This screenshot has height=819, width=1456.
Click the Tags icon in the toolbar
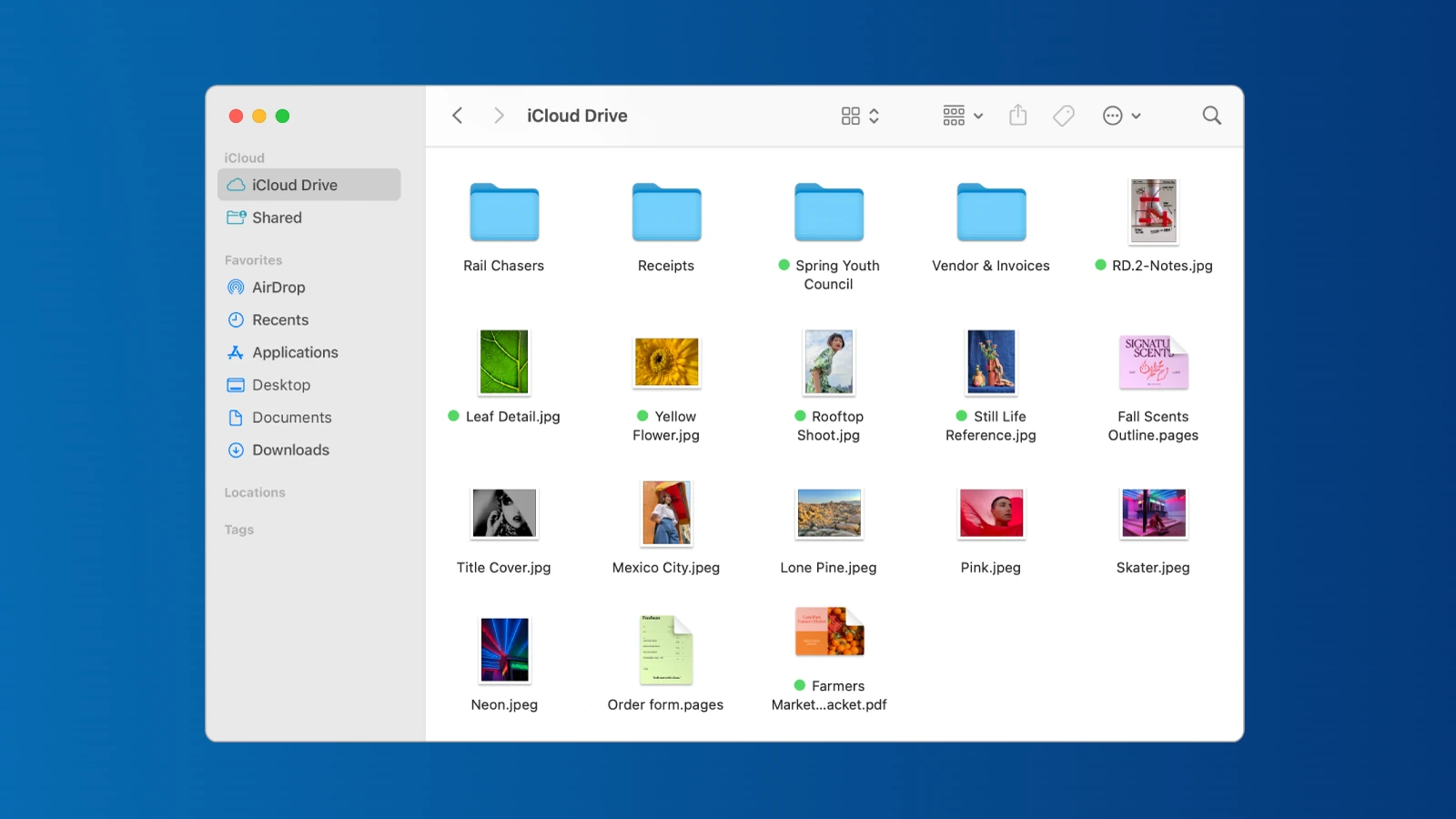click(1063, 116)
